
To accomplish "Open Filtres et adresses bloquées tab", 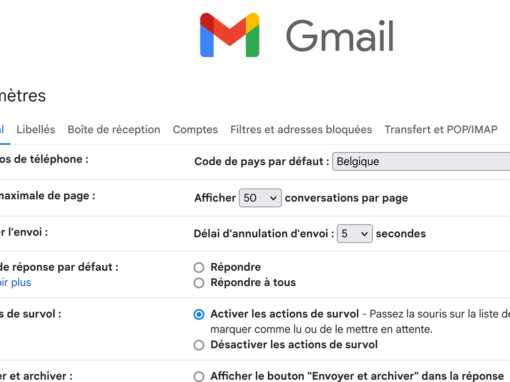I will 301,129.
